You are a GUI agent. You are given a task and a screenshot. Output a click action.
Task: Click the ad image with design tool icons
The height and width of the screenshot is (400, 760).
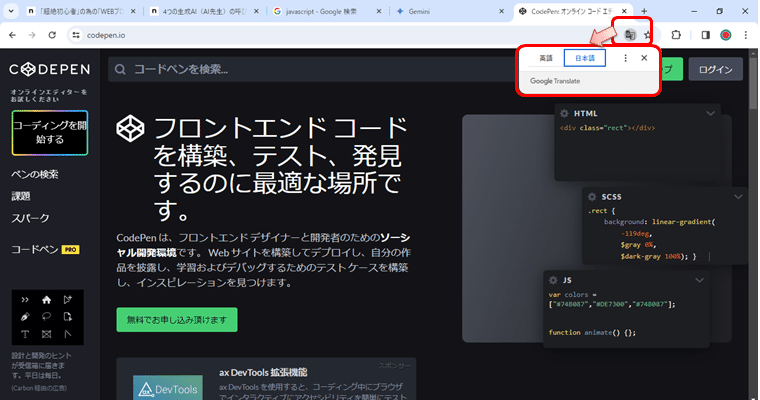48,318
